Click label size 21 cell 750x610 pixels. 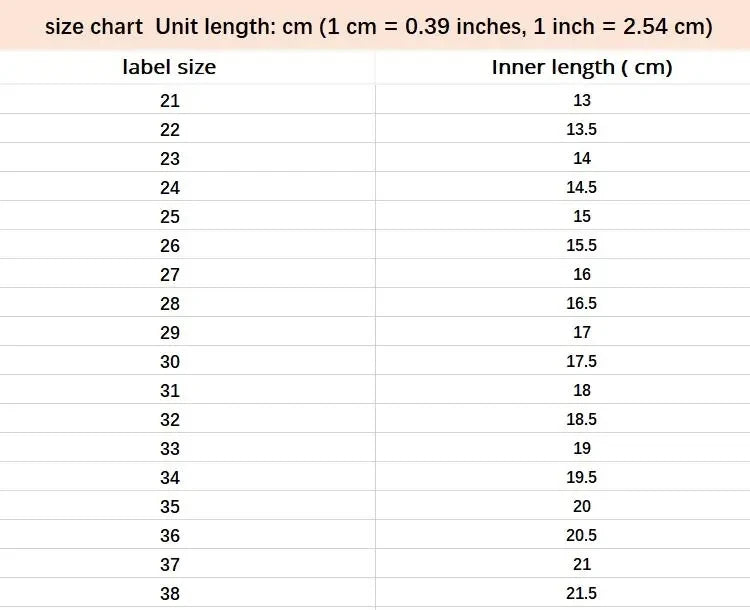tap(169, 100)
